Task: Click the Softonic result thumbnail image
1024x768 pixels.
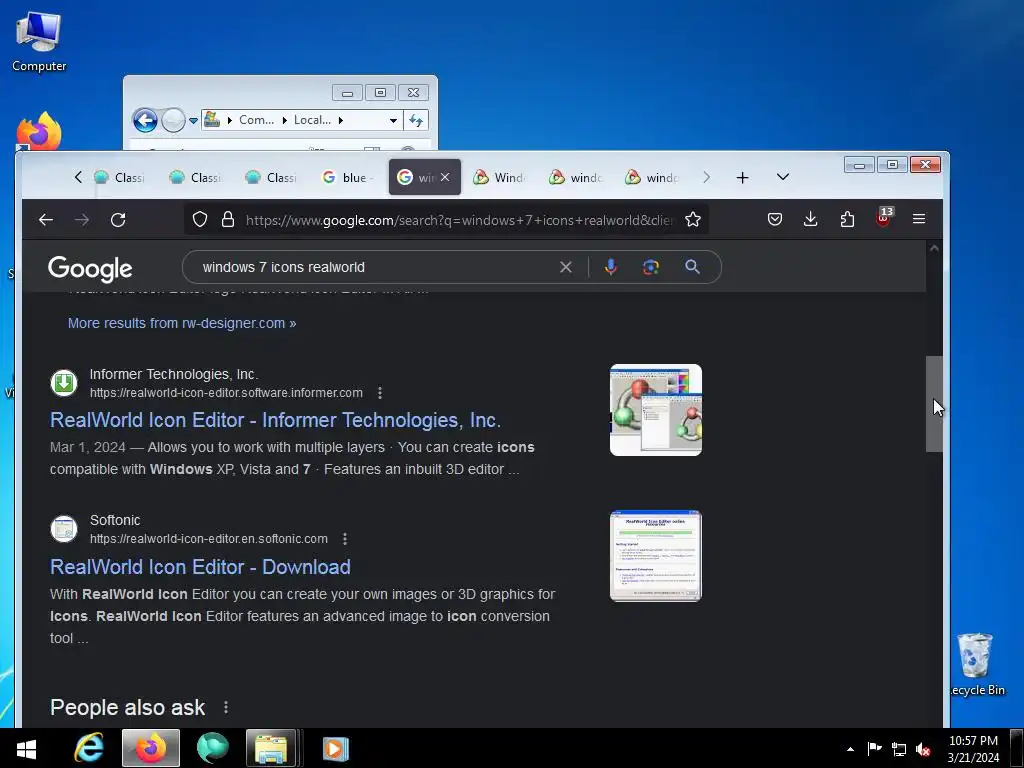Action: coord(656,556)
